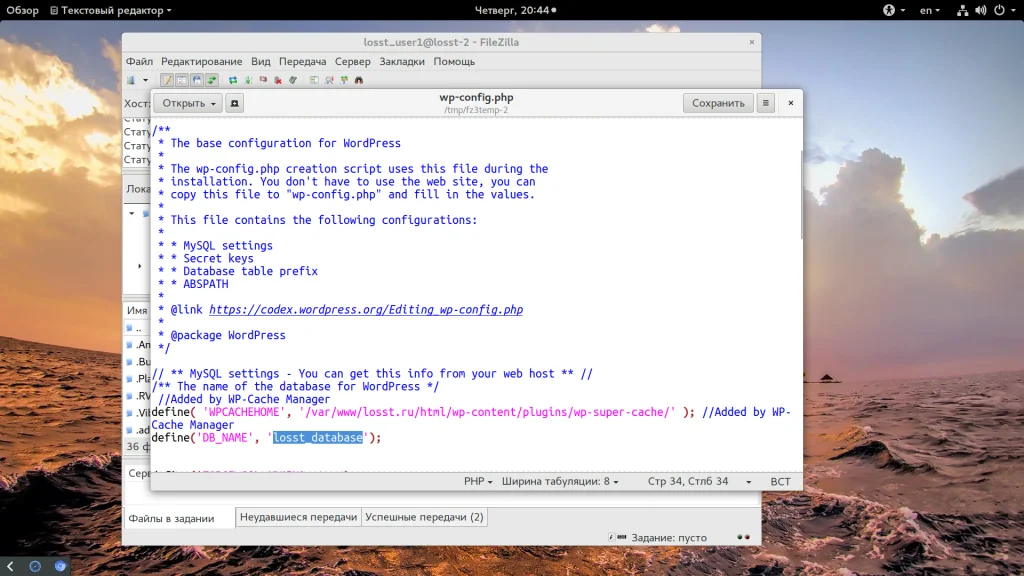Open PHP language selector dropdown

pyautogui.click(x=478, y=482)
